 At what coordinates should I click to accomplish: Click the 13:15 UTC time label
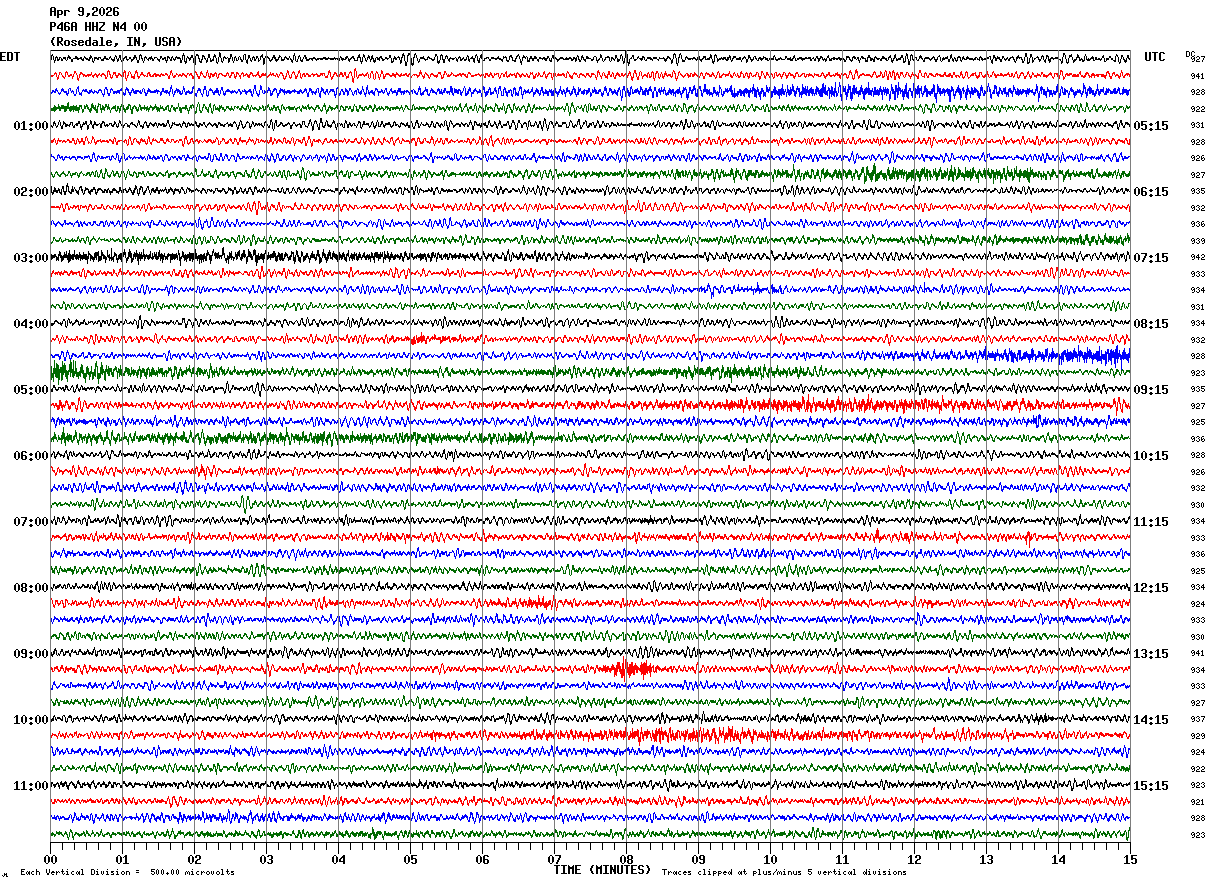[x=1151, y=654]
